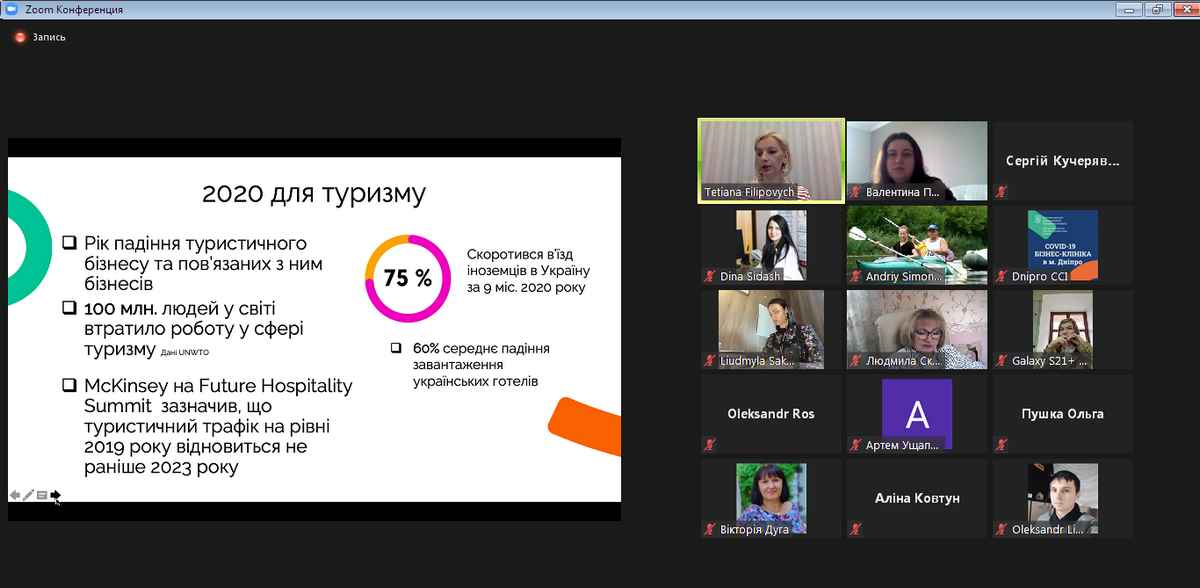This screenshot has width=1200, height=588.
Task: Click muted mic icon on Dina Sidash tile
Action: click(x=710, y=277)
